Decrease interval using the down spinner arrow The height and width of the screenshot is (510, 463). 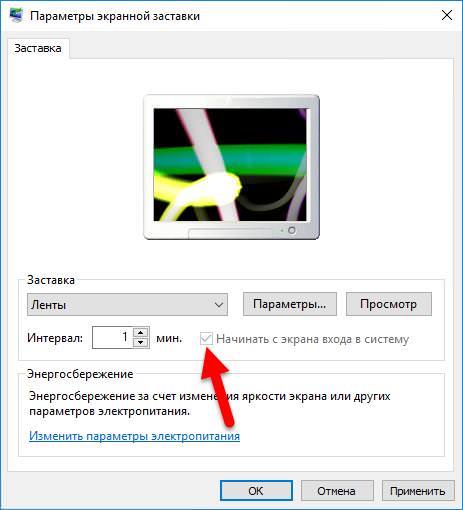(141, 343)
